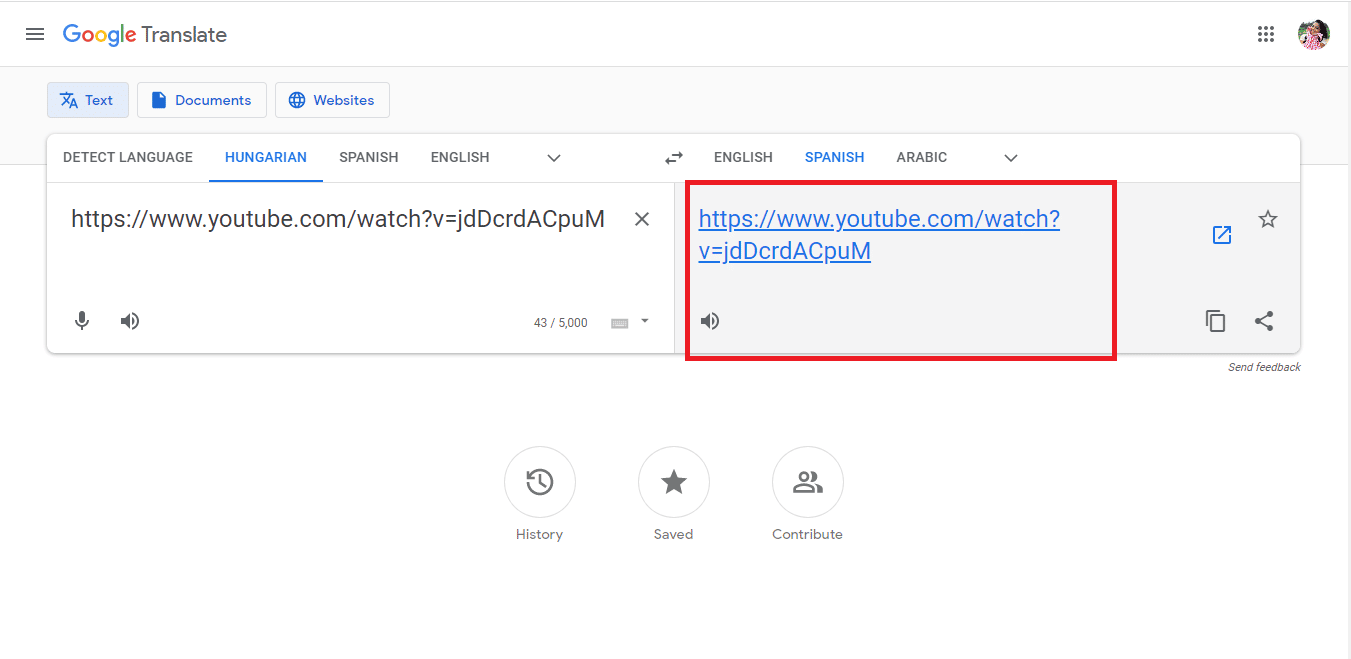Open translated link in new window
The width and height of the screenshot is (1351, 659).
pyautogui.click(x=1222, y=235)
